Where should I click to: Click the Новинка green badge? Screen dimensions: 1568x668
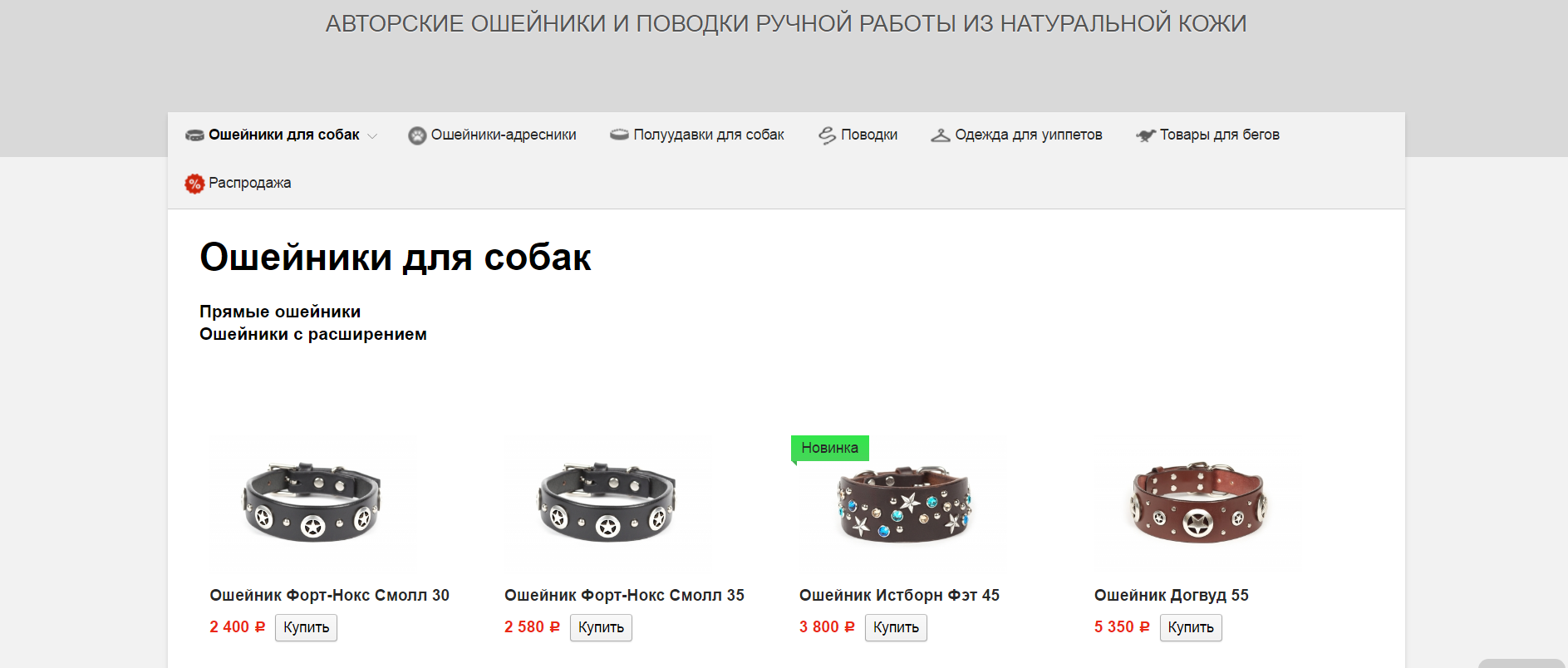[x=830, y=448]
